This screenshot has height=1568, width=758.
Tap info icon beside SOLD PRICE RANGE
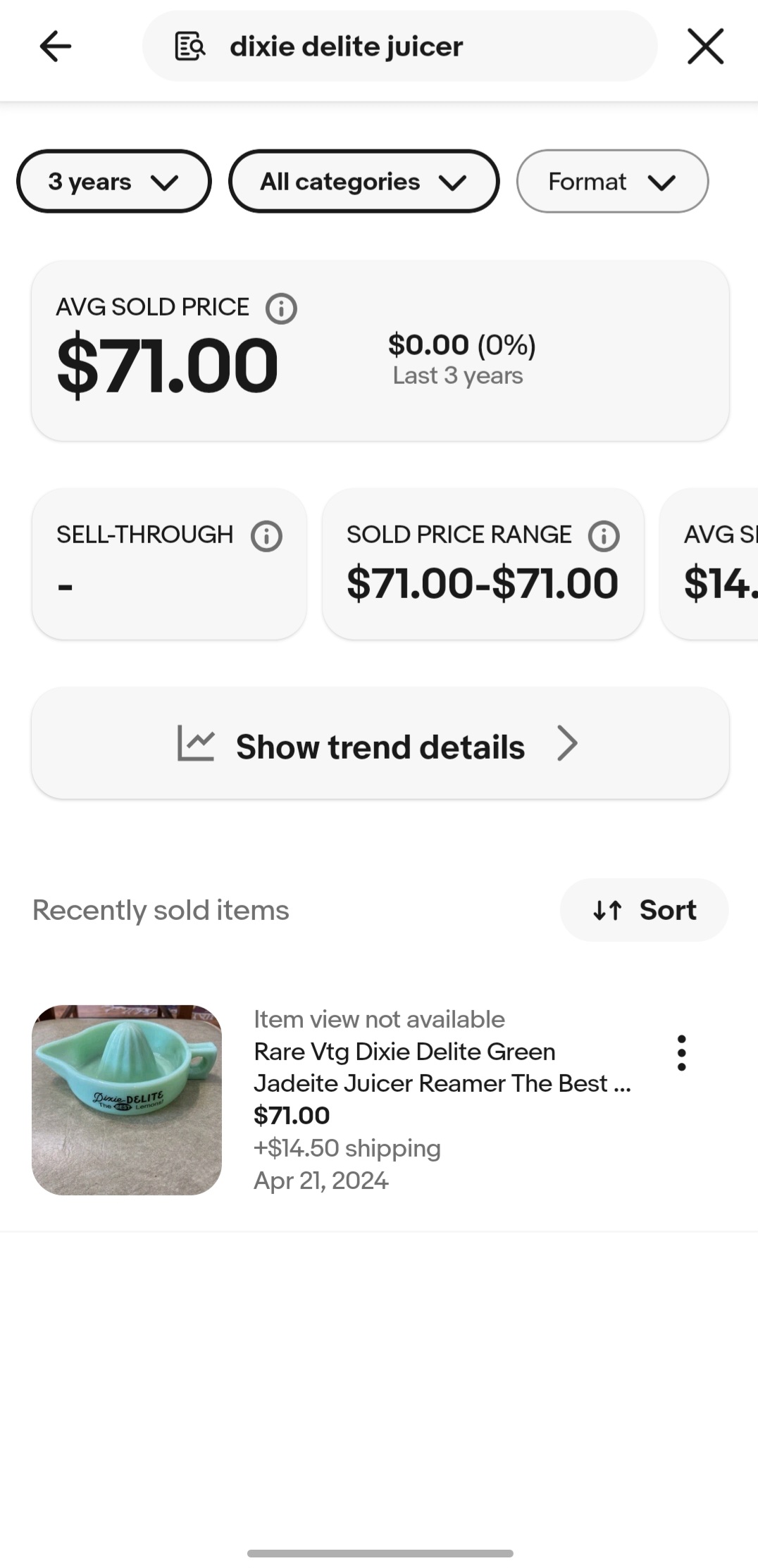point(604,536)
